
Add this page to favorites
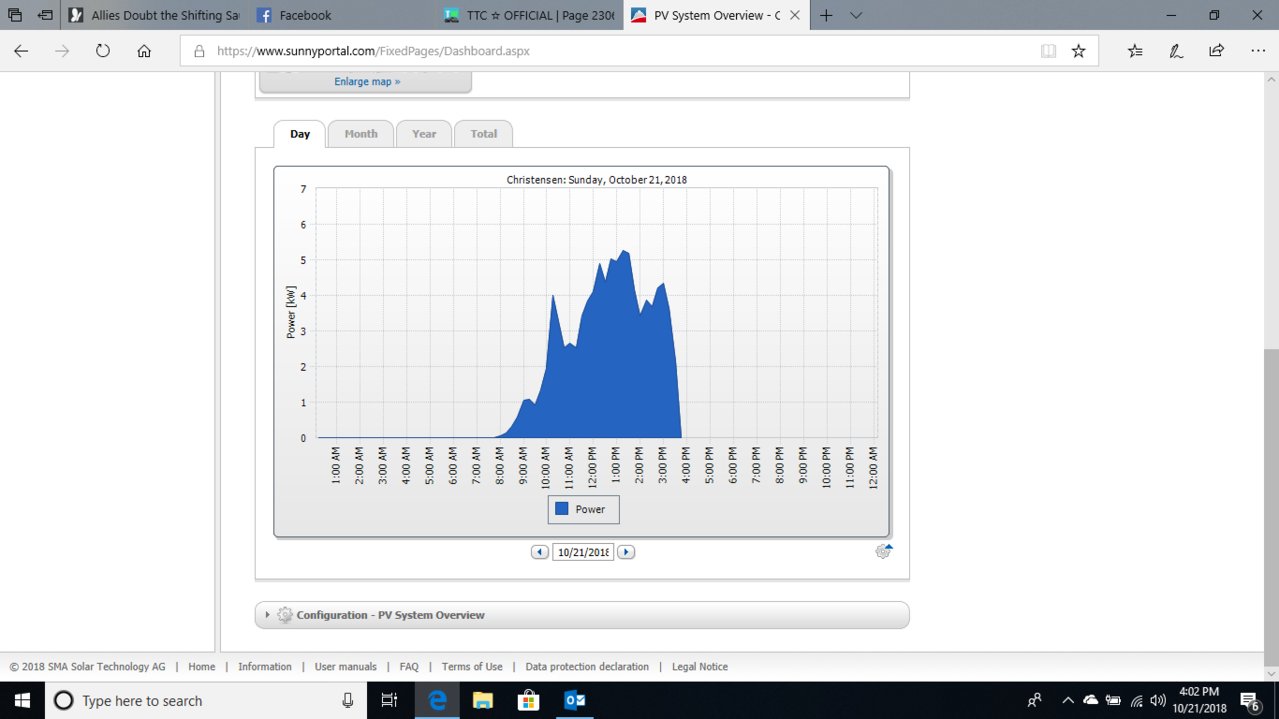[x=1078, y=51]
